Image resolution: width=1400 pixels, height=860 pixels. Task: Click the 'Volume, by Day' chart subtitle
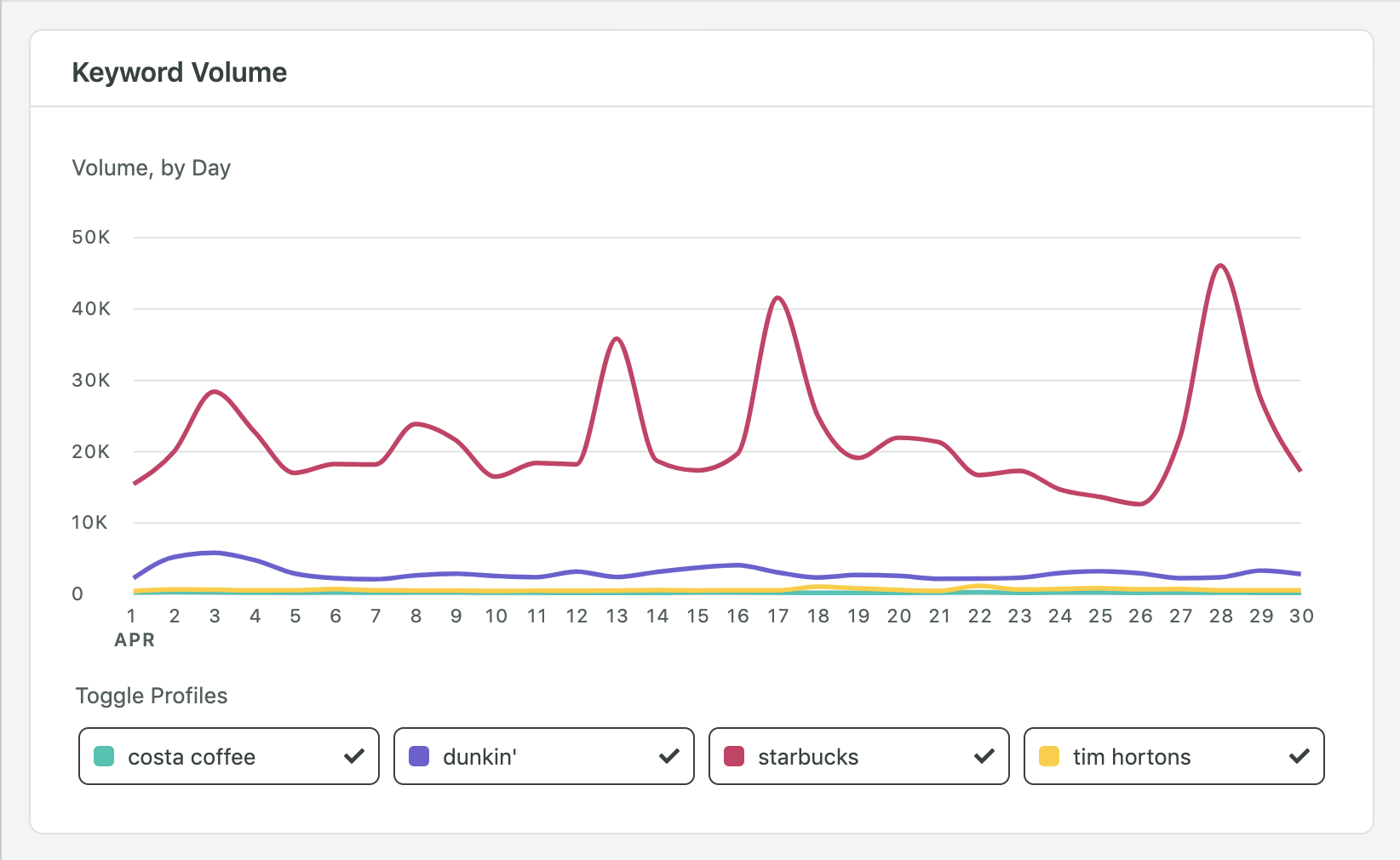[x=152, y=168]
